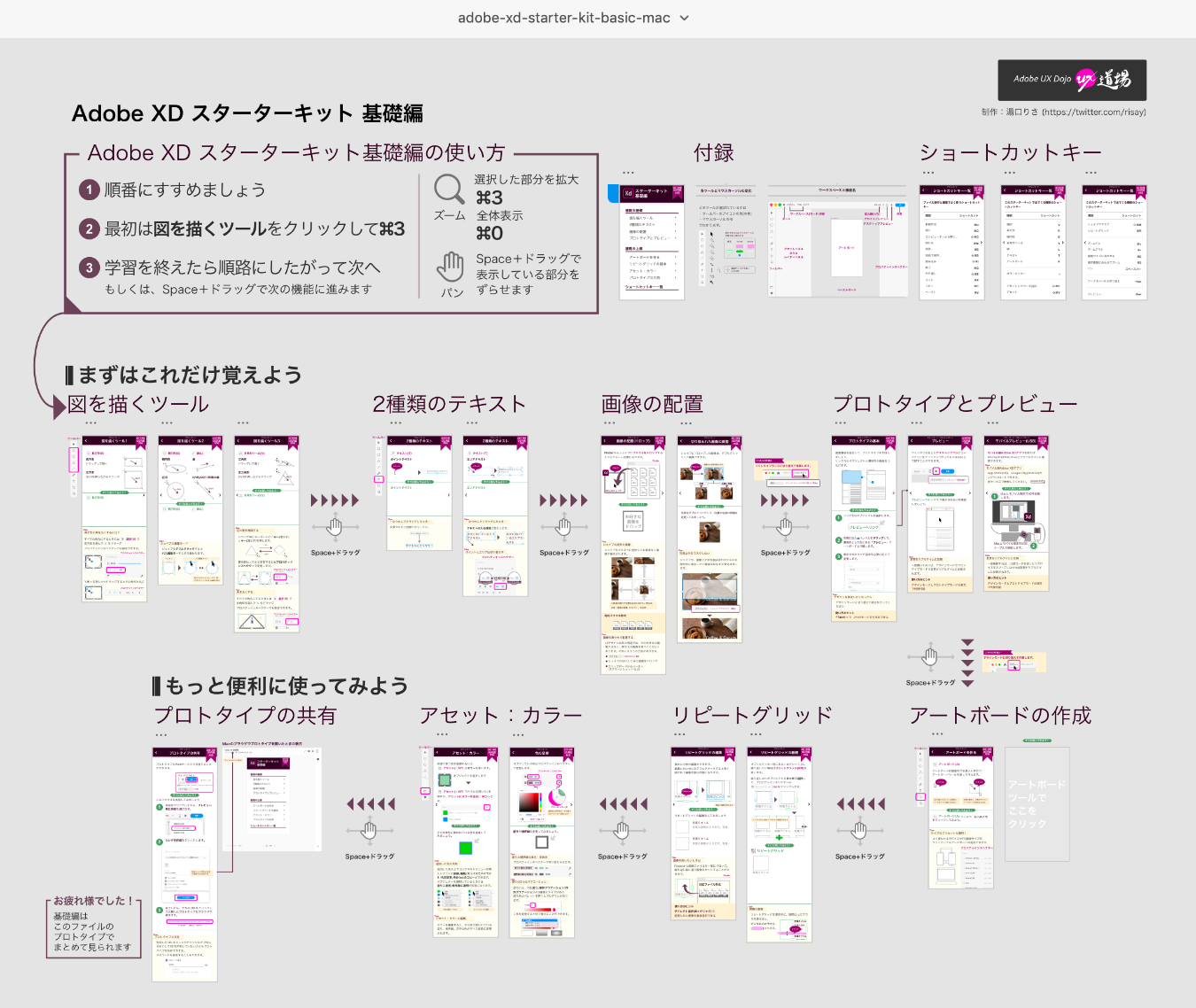Select the leftmost ショートカットキー一覧 artboard
Image resolution: width=1196 pixels, height=1008 pixels.
(951, 243)
